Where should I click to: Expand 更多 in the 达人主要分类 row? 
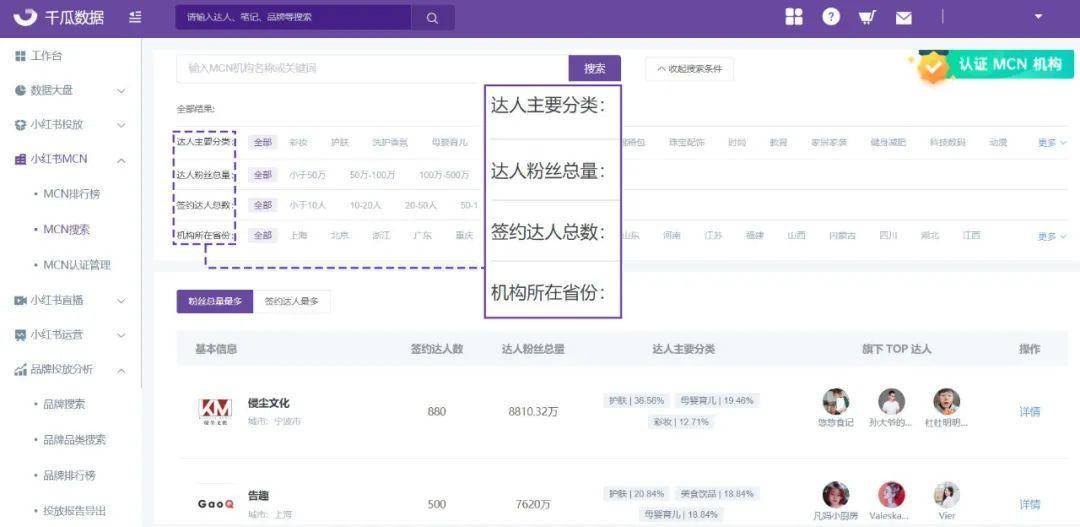click(1051, 143)
